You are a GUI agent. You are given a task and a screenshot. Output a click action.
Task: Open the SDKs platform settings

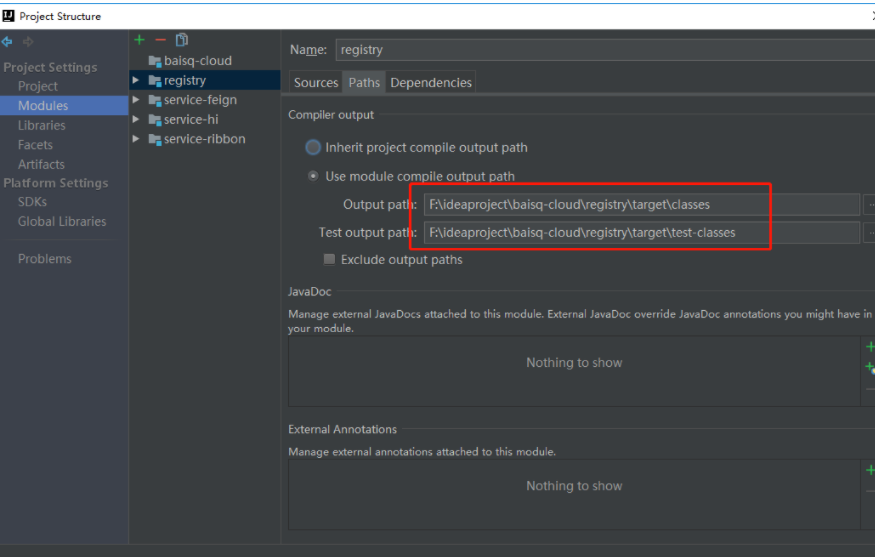point(32,201)
